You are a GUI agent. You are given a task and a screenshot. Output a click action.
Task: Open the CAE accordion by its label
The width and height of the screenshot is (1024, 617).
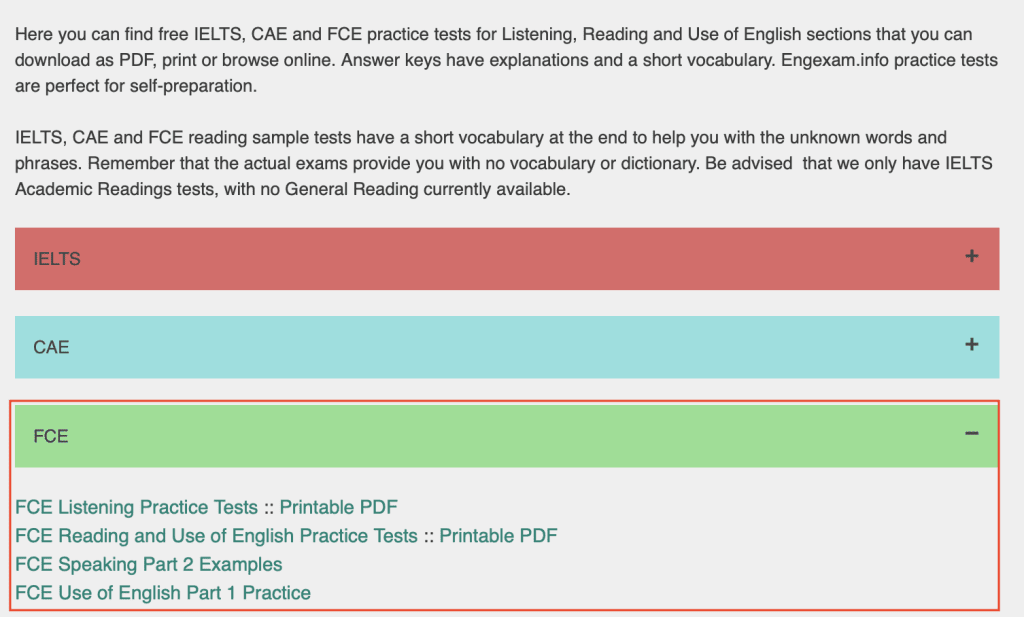click(51, 348)
